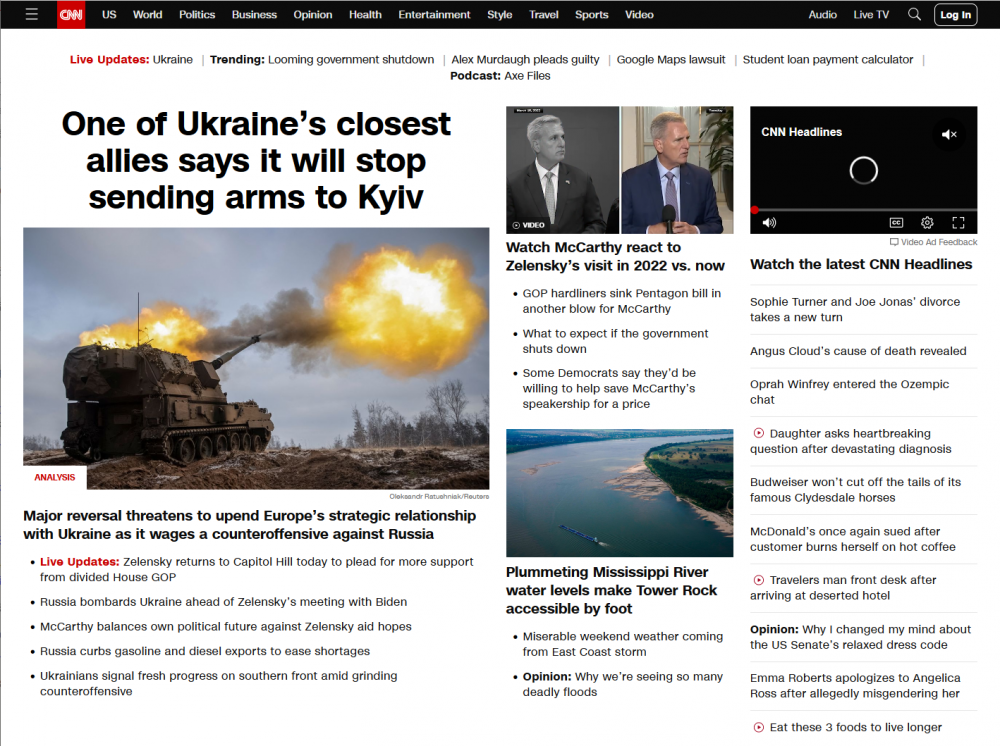Open the Mississippi River aerial photo
The image size is (1000, 746).
click(x=619, y=492)
